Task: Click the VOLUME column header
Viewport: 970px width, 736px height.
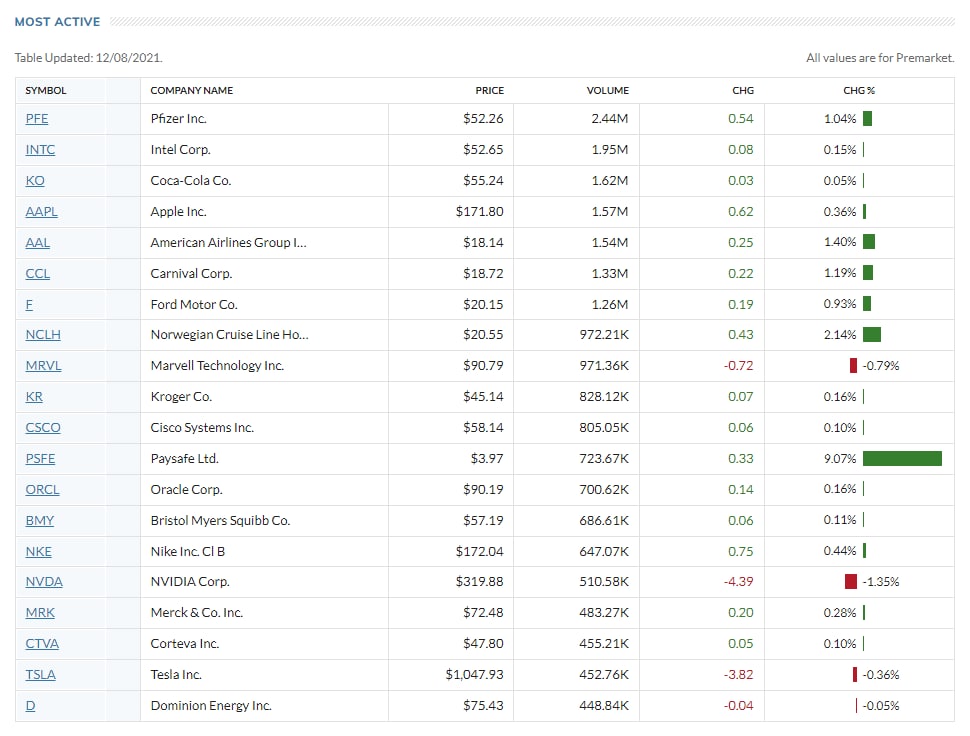Action: [x=607, y=90]
